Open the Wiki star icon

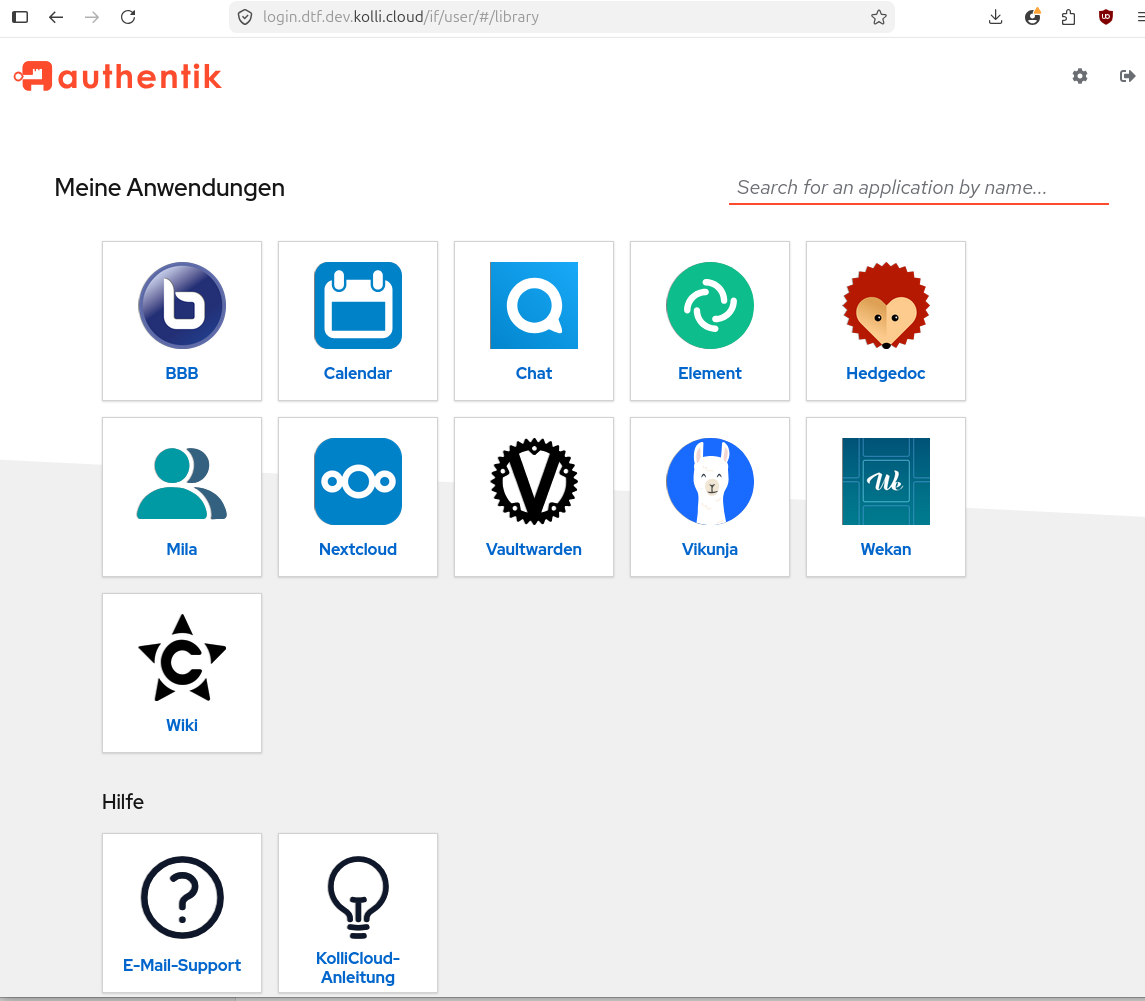pos(182,657)
